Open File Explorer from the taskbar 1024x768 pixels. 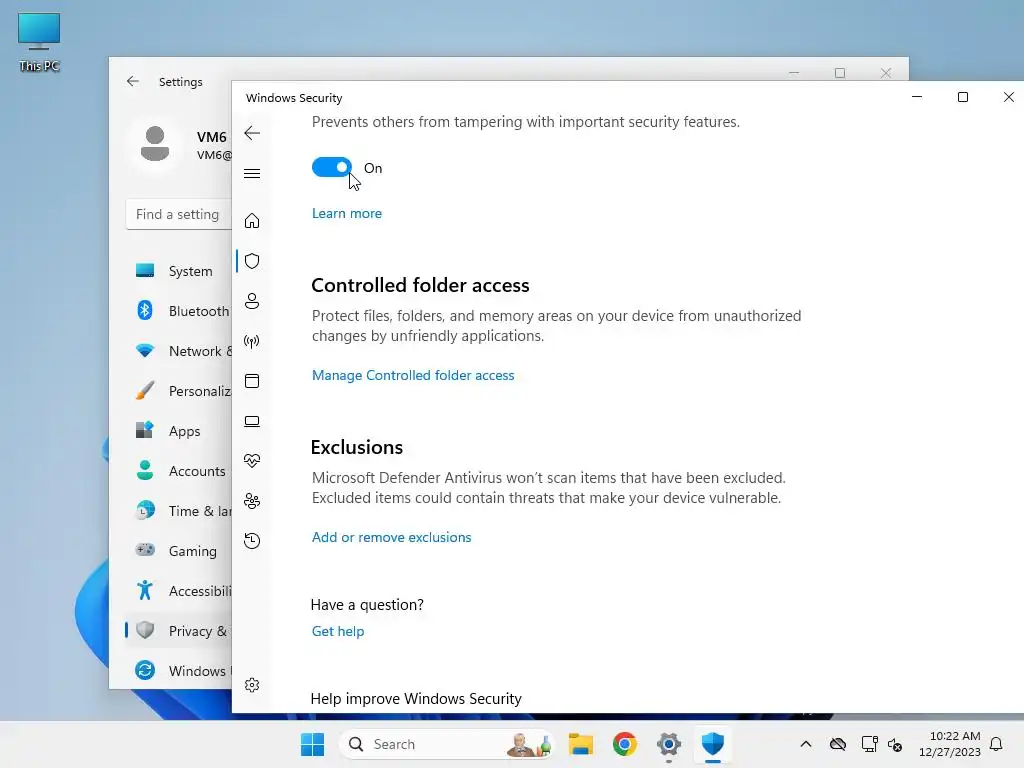(x=581, y=744)
